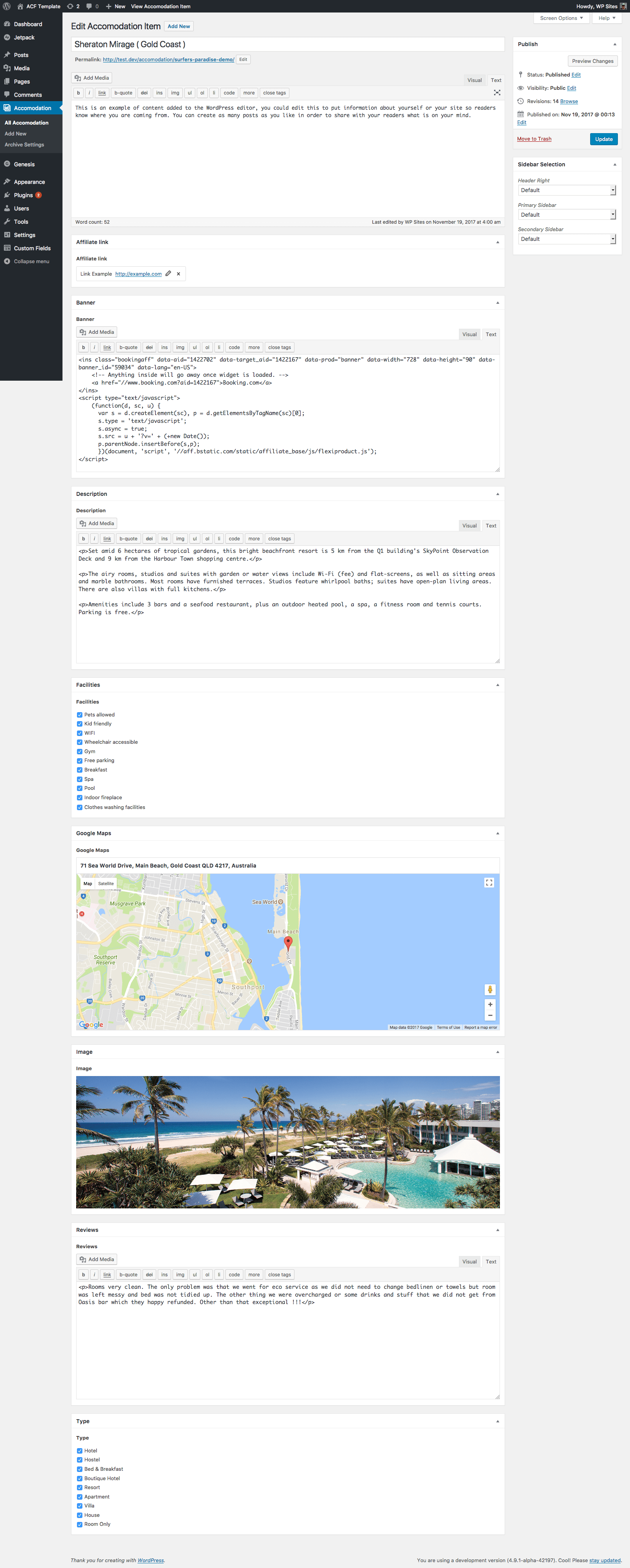Click Add Media in the Banner section
This screenshot has width=630, height=1568.
[x=97, y=332]
